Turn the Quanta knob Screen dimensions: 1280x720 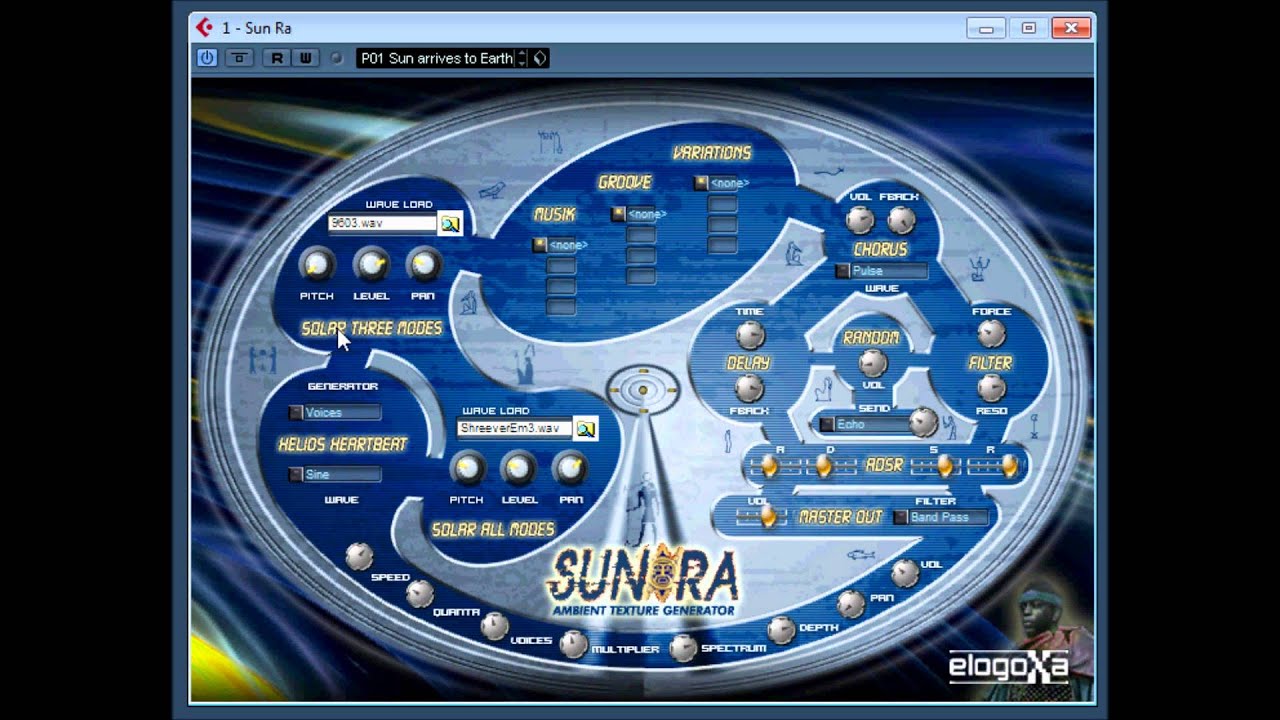coord(420,594)
